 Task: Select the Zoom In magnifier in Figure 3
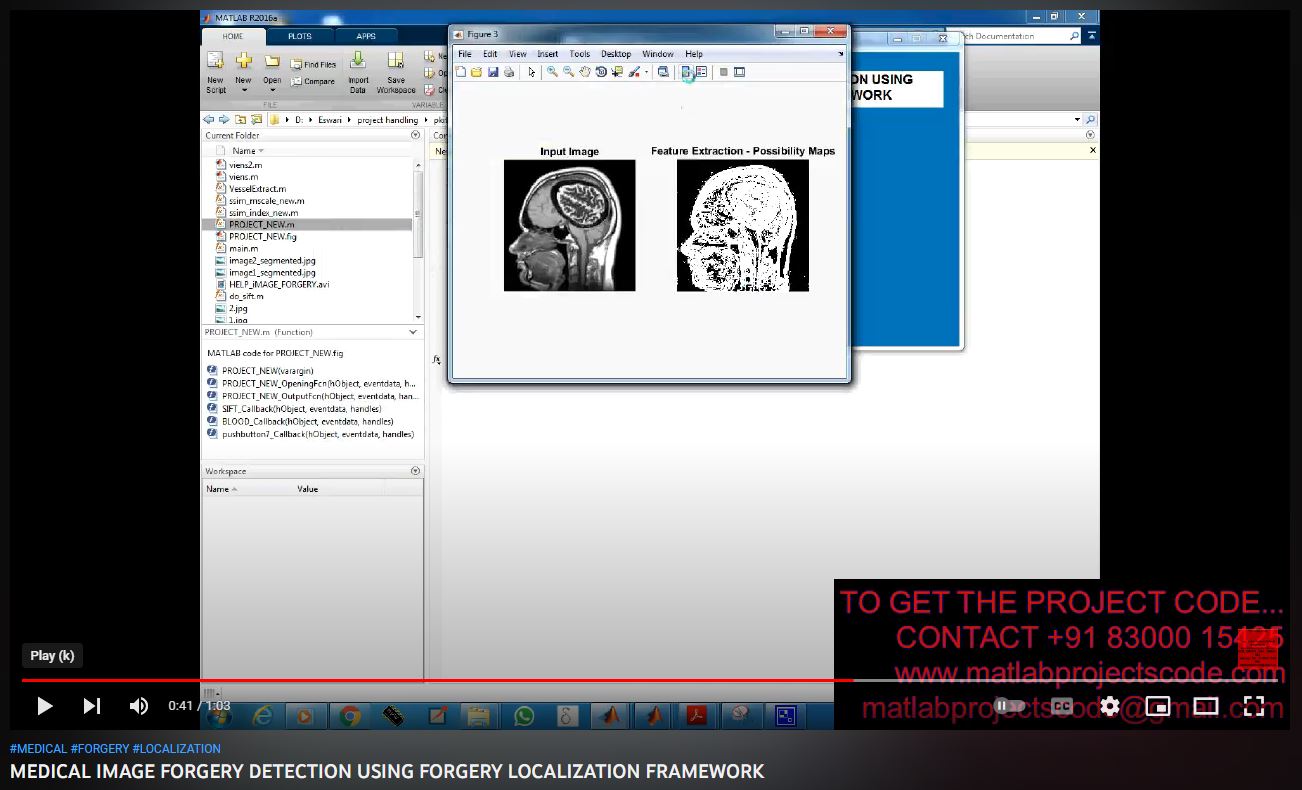pyautogui.click(x=552, y=72)
